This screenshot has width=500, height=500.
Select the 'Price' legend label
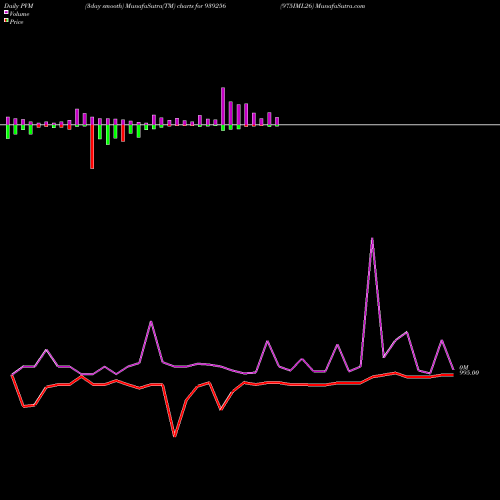click(x=16, y=22)
